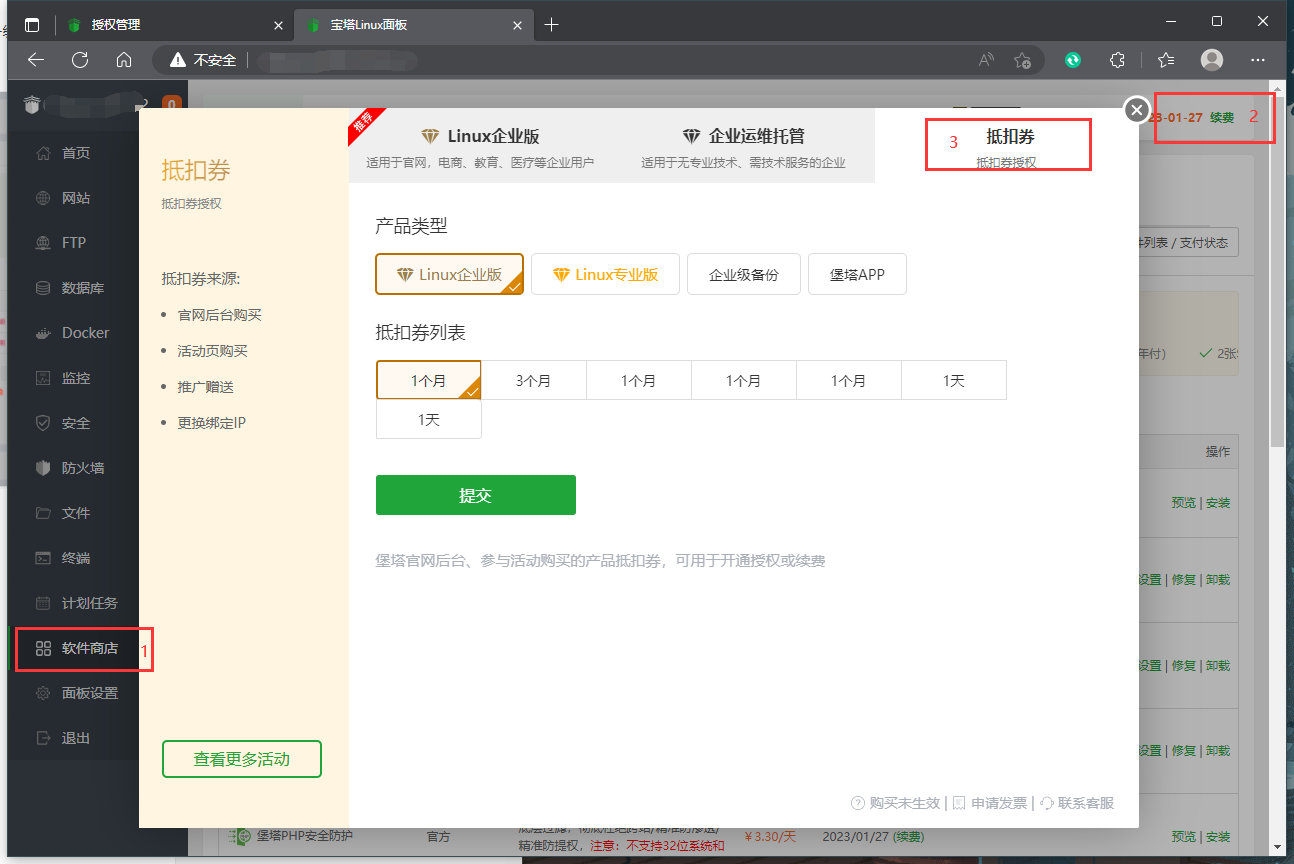The height and width of the screenshot is (864, 1294).
Task: Click the monitor icon beside 监控
Action: click(x=43, y=378)
